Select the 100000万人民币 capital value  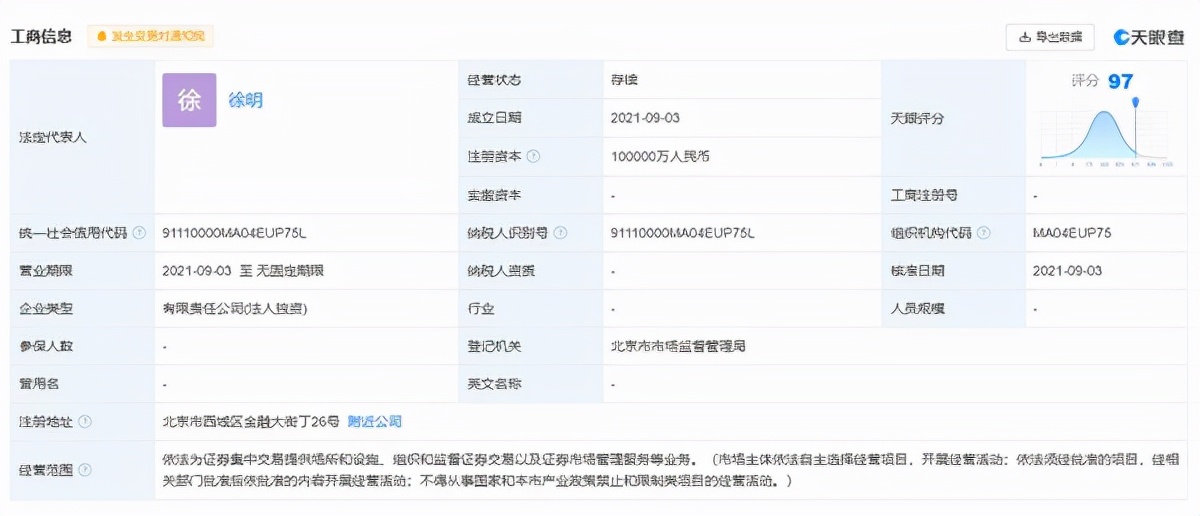(660, 156)
